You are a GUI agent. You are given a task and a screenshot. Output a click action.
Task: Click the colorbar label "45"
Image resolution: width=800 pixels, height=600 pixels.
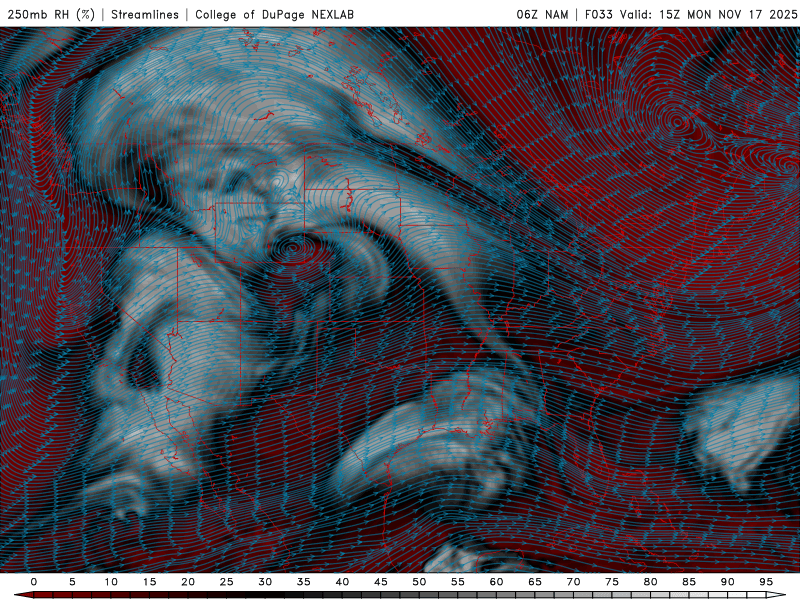[x=380, y=582]
